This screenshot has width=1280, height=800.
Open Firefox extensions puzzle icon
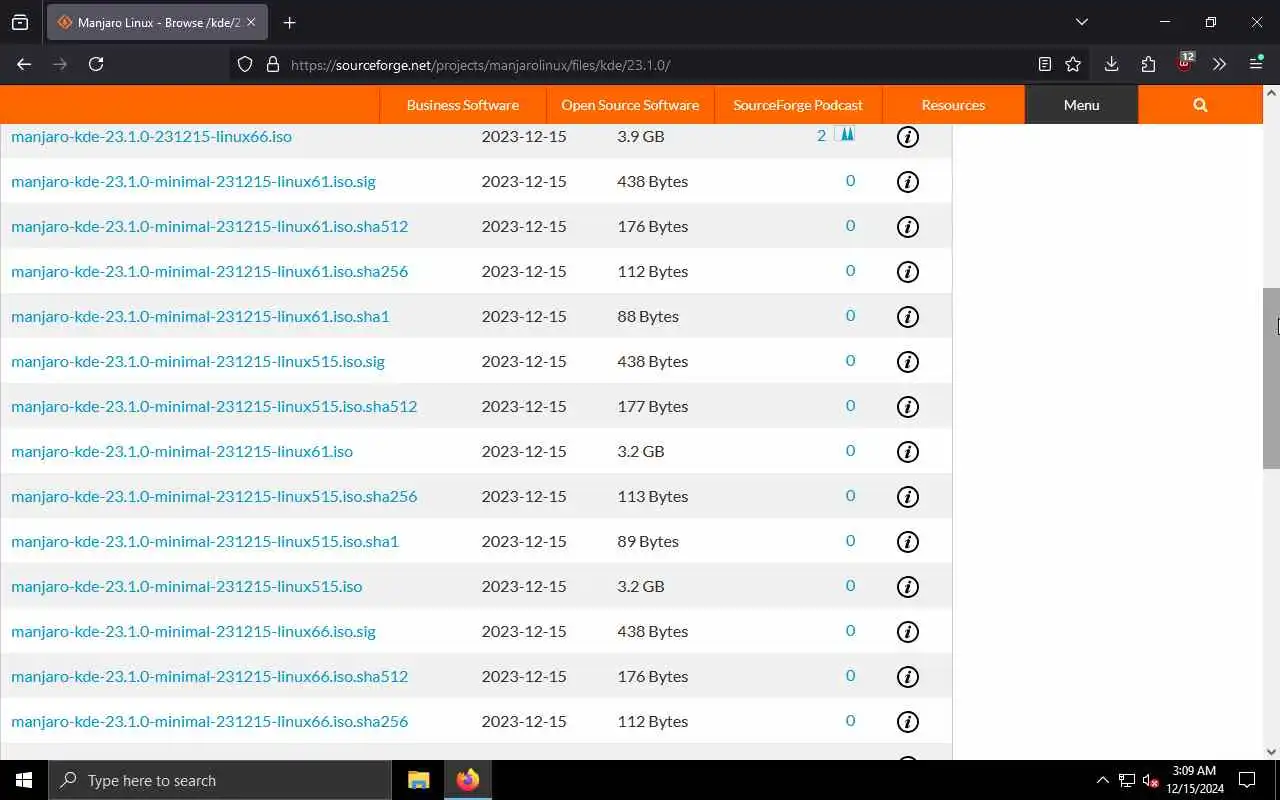click(x=1148, y=64)
